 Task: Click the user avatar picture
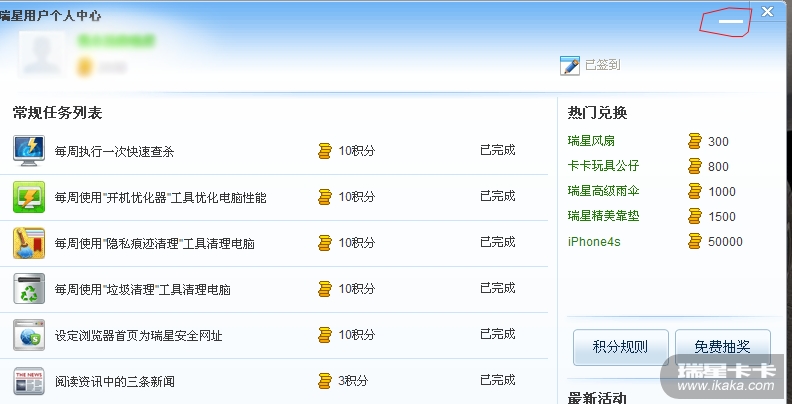click(42, 55)
